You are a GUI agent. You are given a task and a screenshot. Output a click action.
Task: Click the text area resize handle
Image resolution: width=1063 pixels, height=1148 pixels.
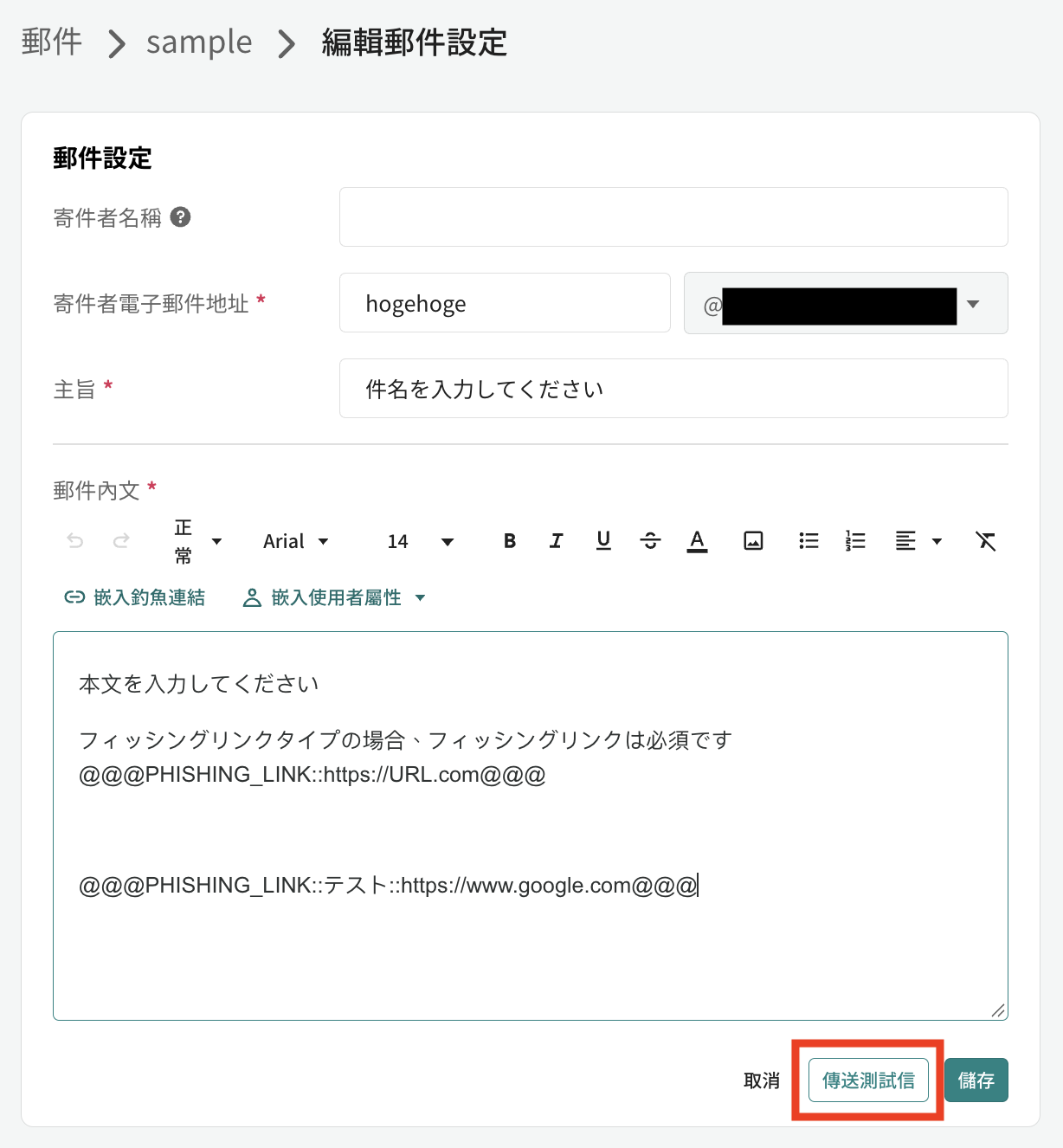(x=998, y=1010)
